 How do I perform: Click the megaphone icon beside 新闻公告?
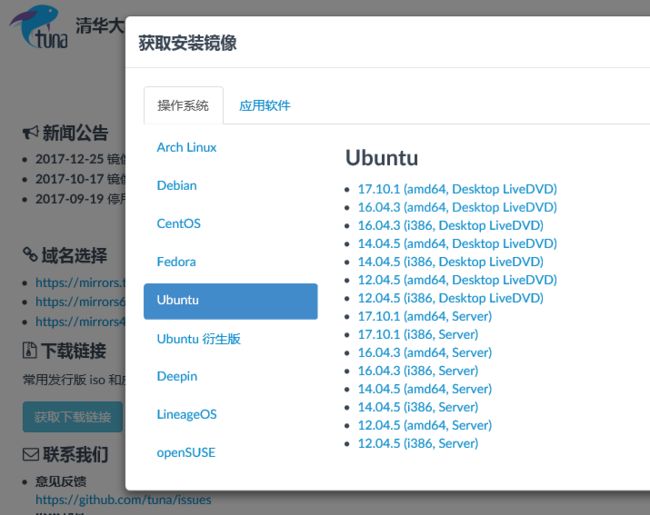pyautogui.click(x=30, y=133)
